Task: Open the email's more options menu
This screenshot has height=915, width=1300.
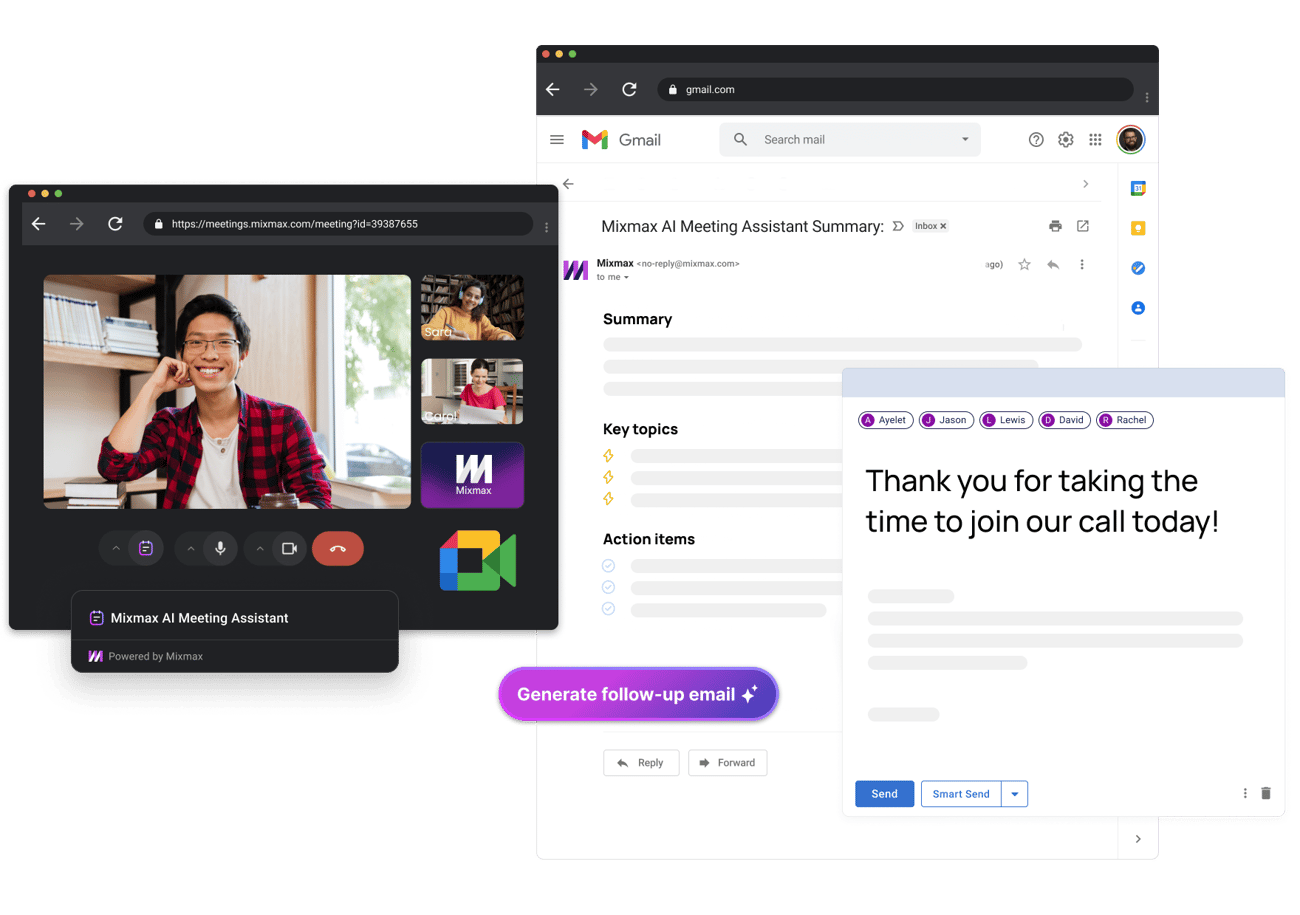Action: pyautogui.click(x=1082, y=265)
